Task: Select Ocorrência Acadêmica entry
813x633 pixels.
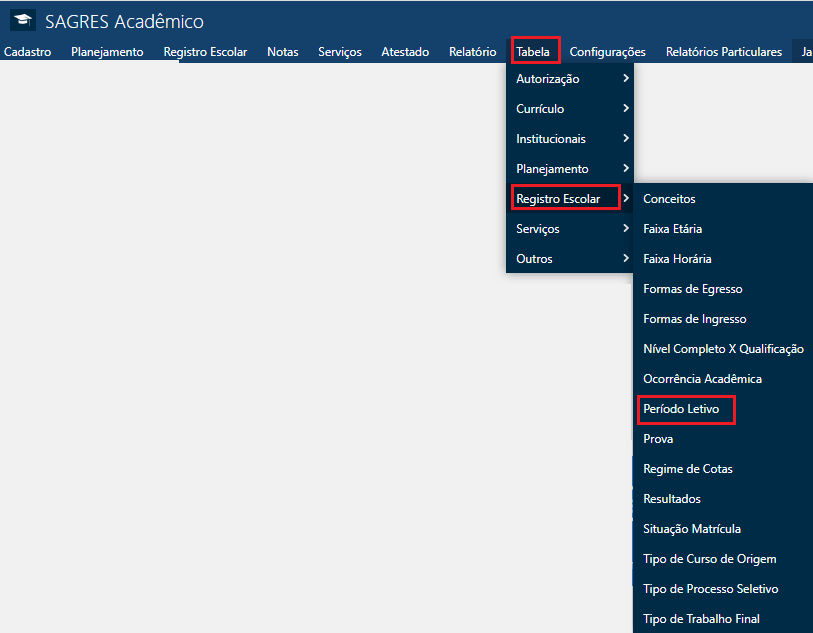Action: coord(702,379)
